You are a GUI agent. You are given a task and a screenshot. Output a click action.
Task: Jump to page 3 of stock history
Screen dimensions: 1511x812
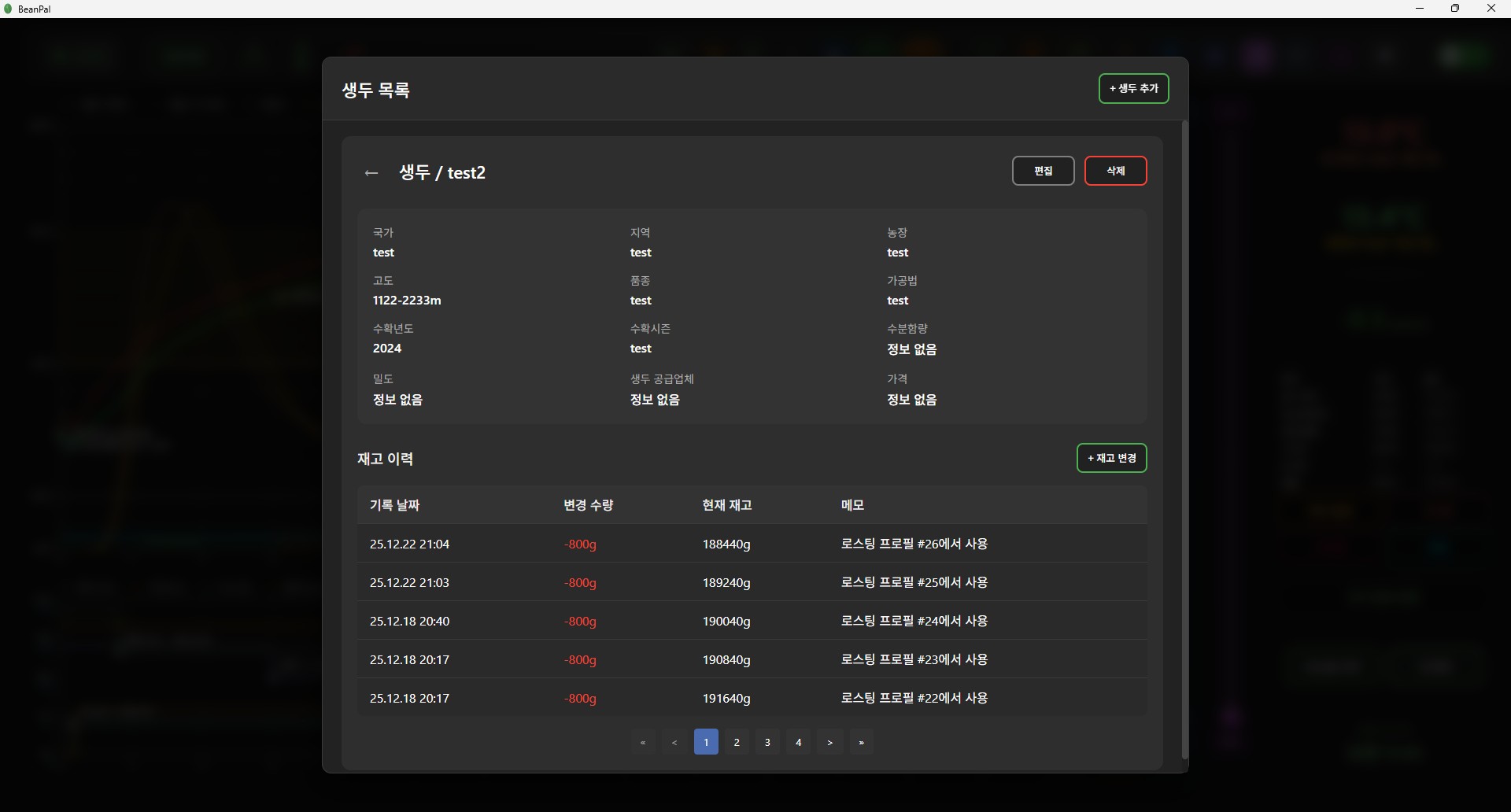[767, 742]
